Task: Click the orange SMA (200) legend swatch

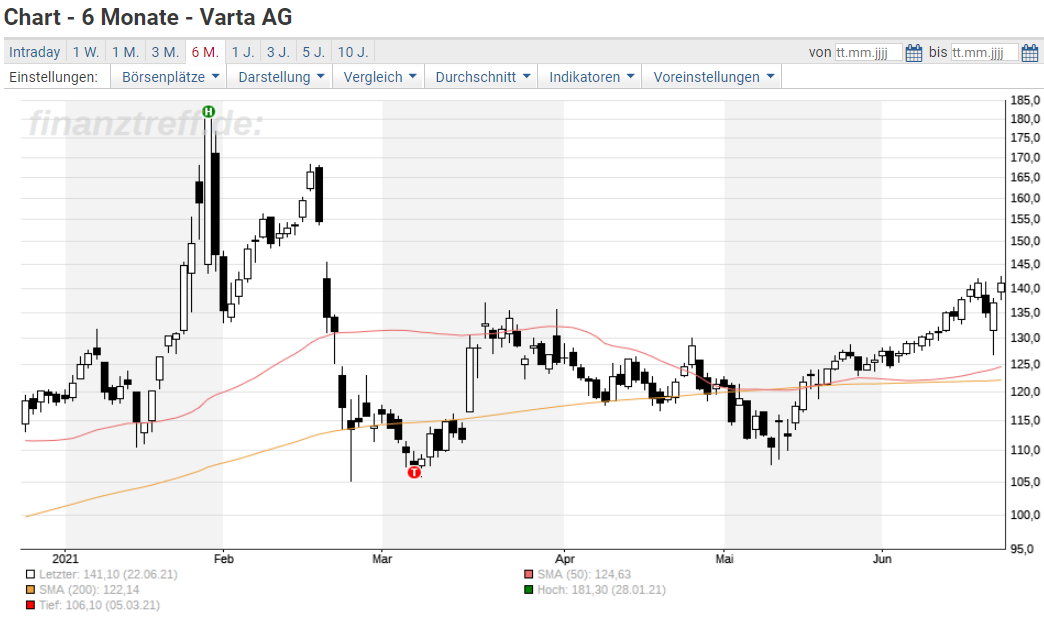Action: pos(31,590)
